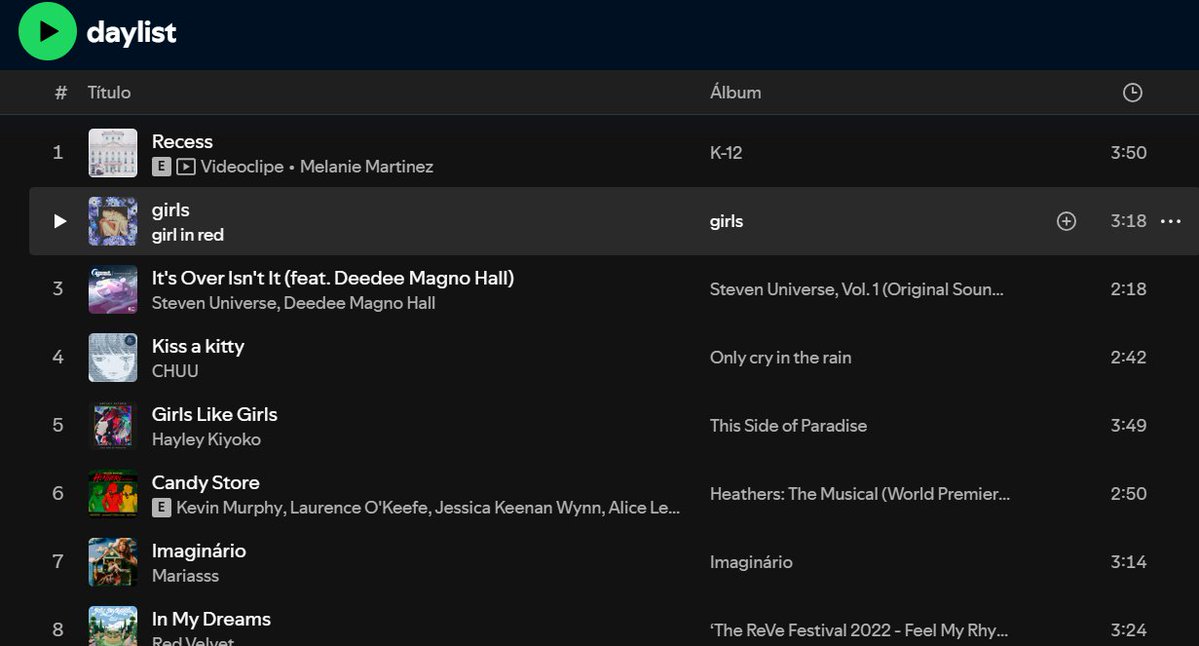
Task: Open artist Hayley Kiyoko
Action: click(x=206, y=439)
